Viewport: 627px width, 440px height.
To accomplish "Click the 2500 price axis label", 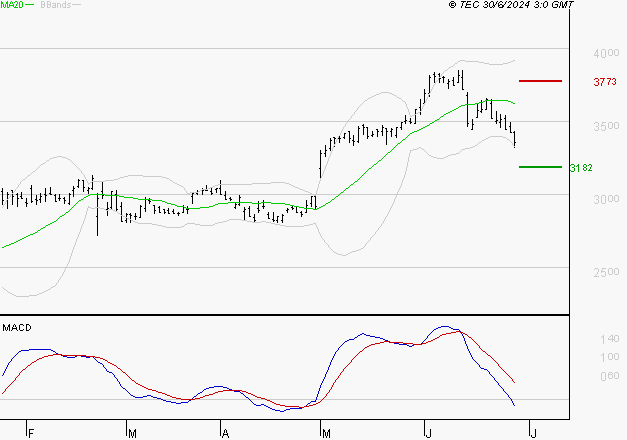I will 606,272.
